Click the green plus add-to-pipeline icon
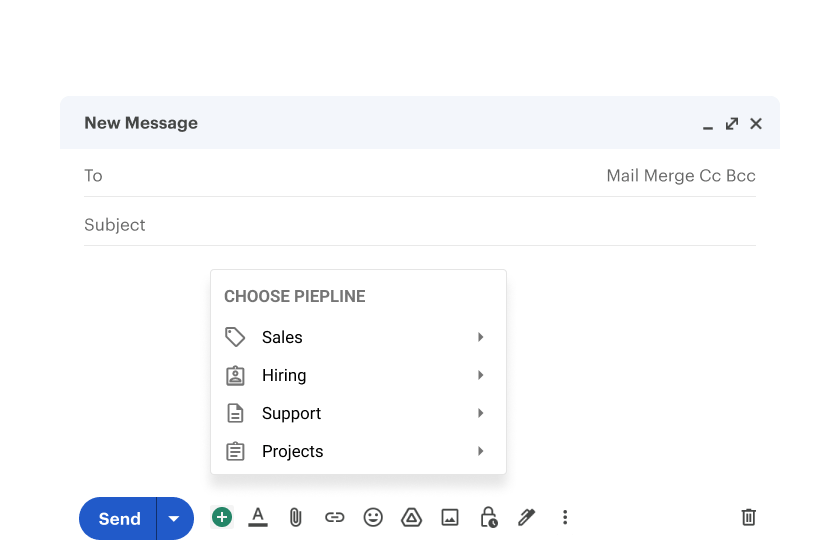840x552 pixels. 222,517
